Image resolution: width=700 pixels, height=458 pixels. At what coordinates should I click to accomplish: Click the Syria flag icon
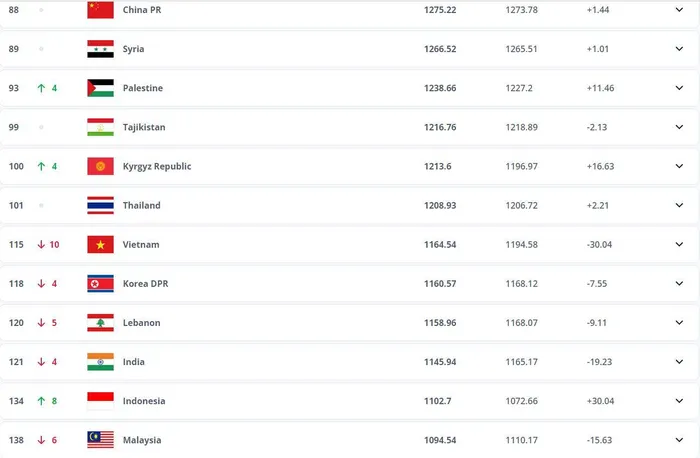pos(100,49)
